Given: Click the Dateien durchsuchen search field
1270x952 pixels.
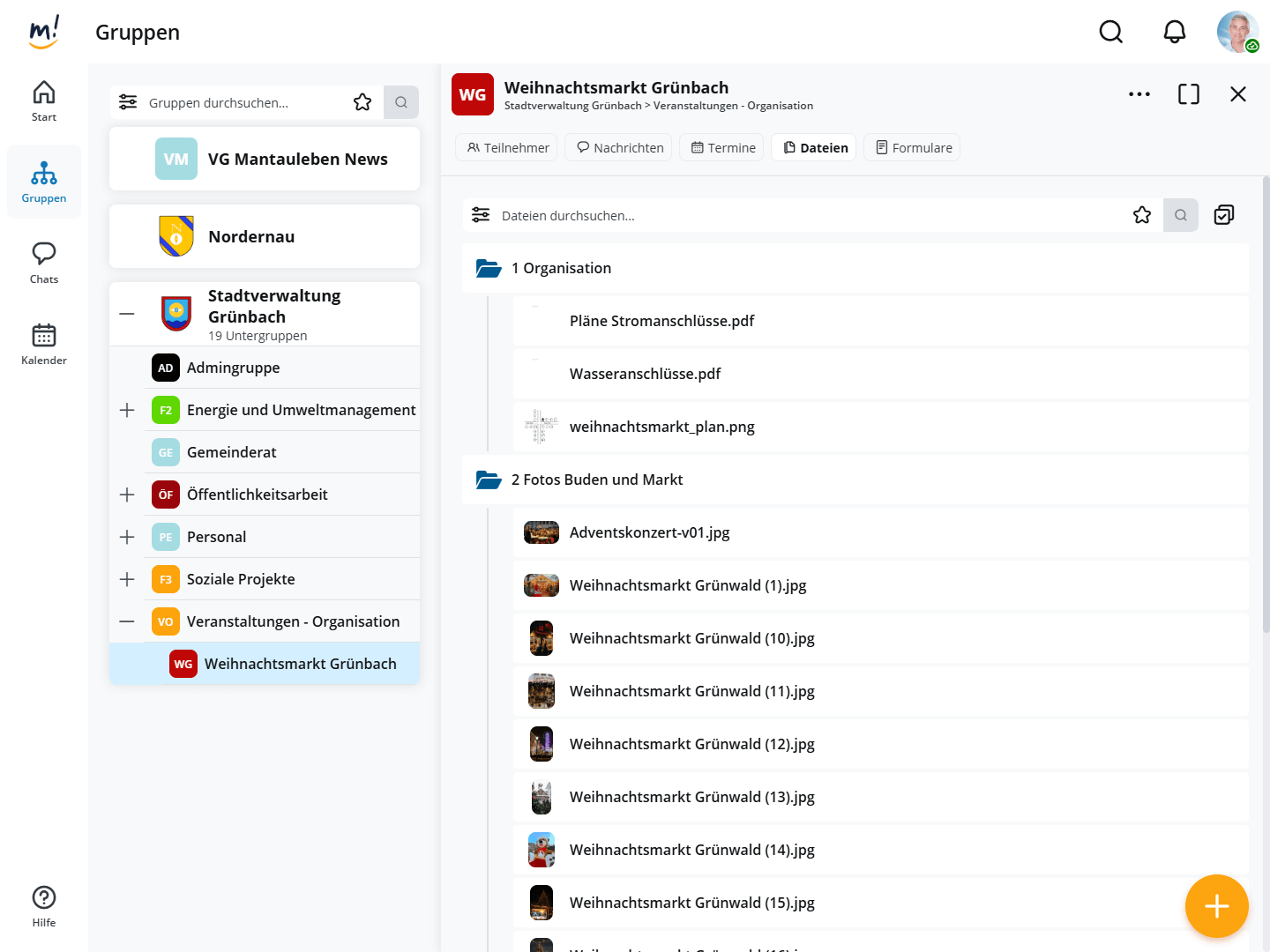Looking at the screenshot, I should click(x=794, y=215).
